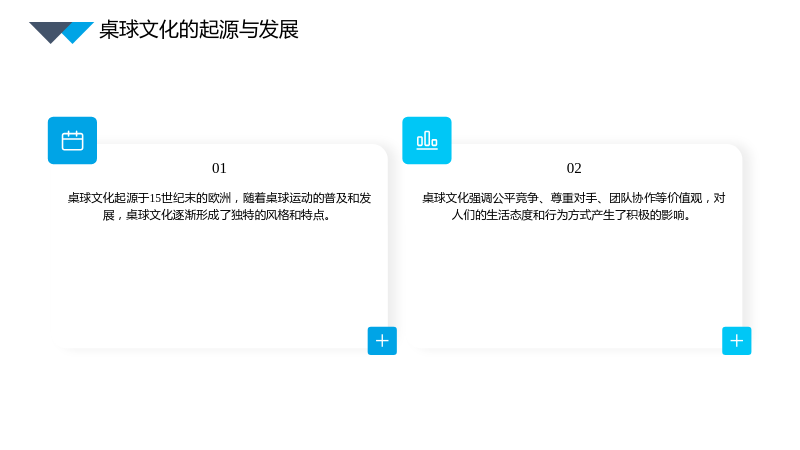The image size is (800, 450).
Task: Click the calendar icon on card 01
Action: coord(72,140)
